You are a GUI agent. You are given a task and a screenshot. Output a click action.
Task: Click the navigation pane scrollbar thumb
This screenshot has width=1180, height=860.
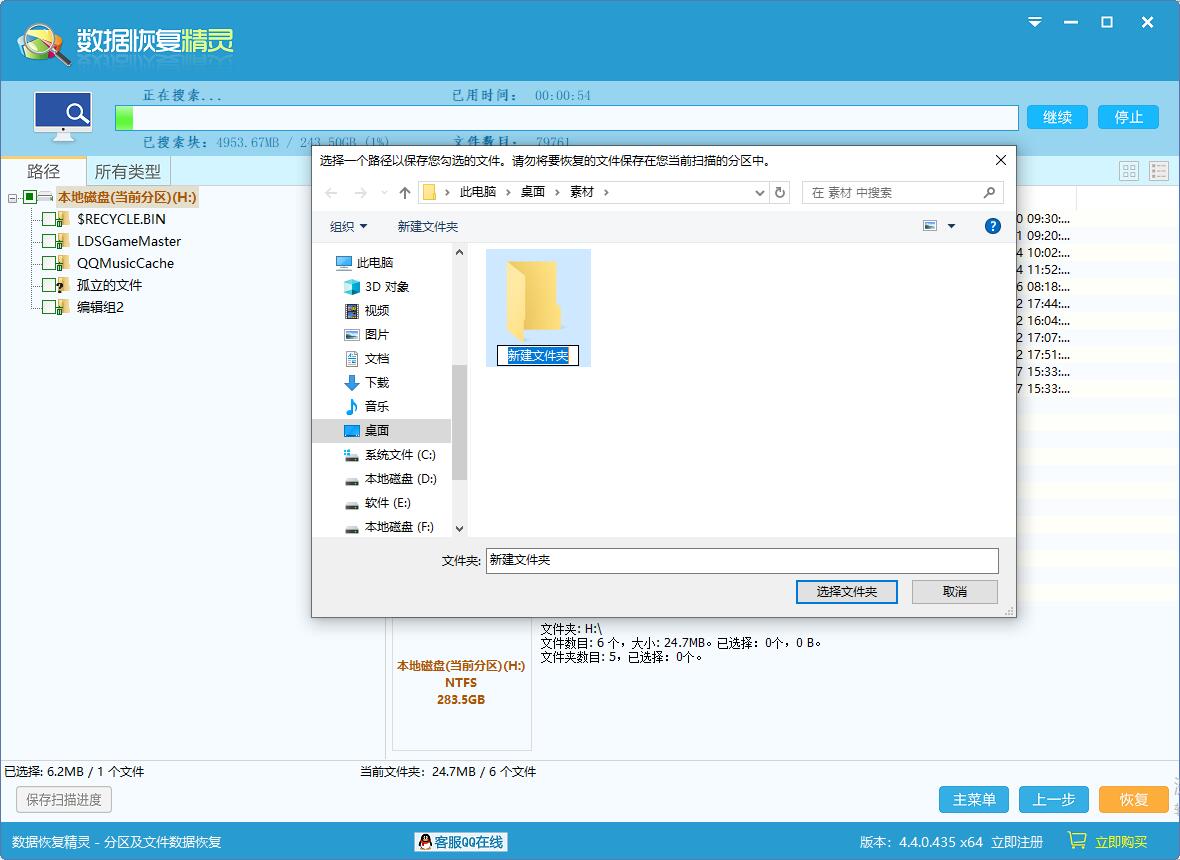460,421
